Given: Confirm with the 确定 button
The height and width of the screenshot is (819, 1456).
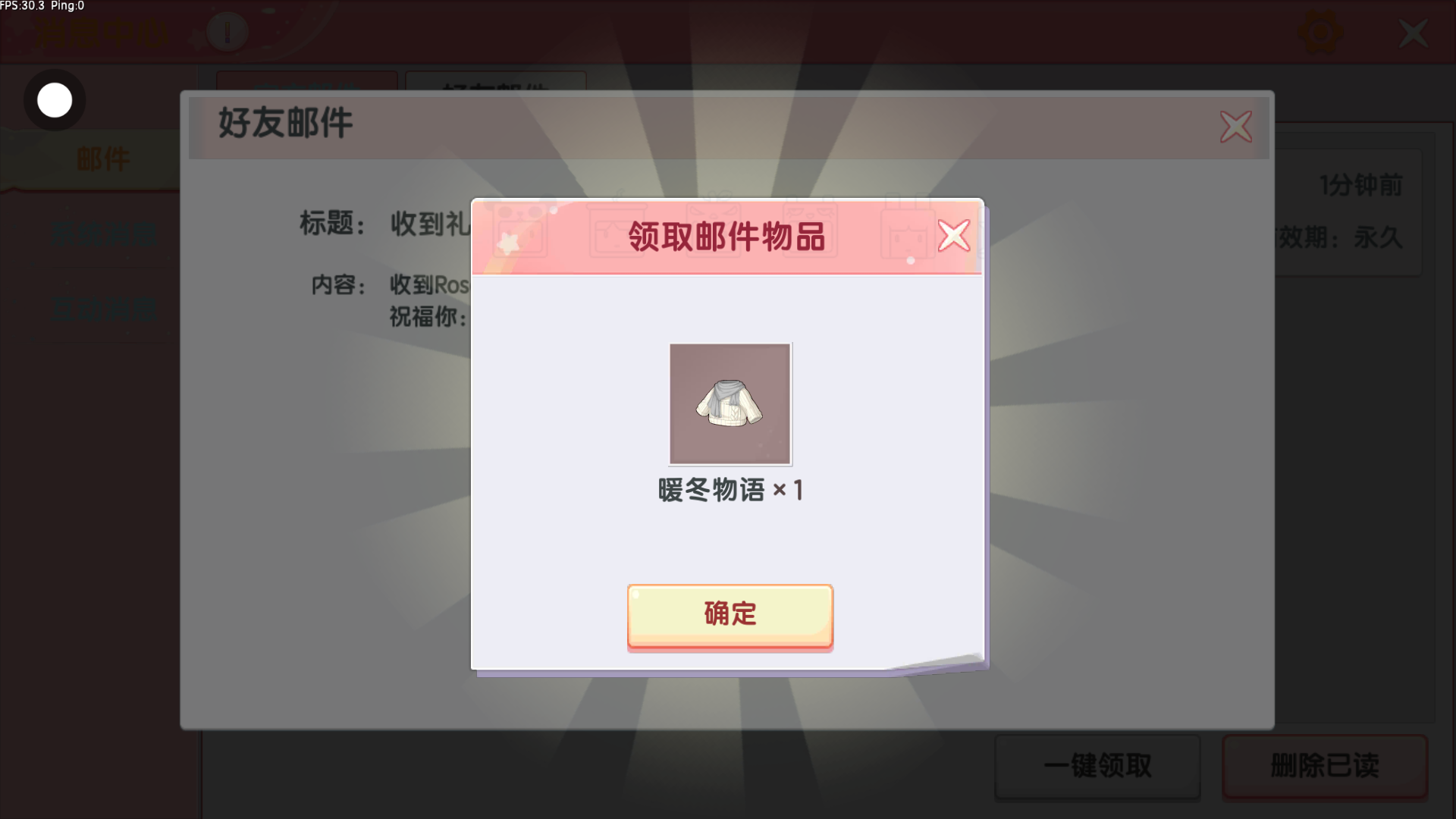Looking at the screenshot, I should coord(730,615).
